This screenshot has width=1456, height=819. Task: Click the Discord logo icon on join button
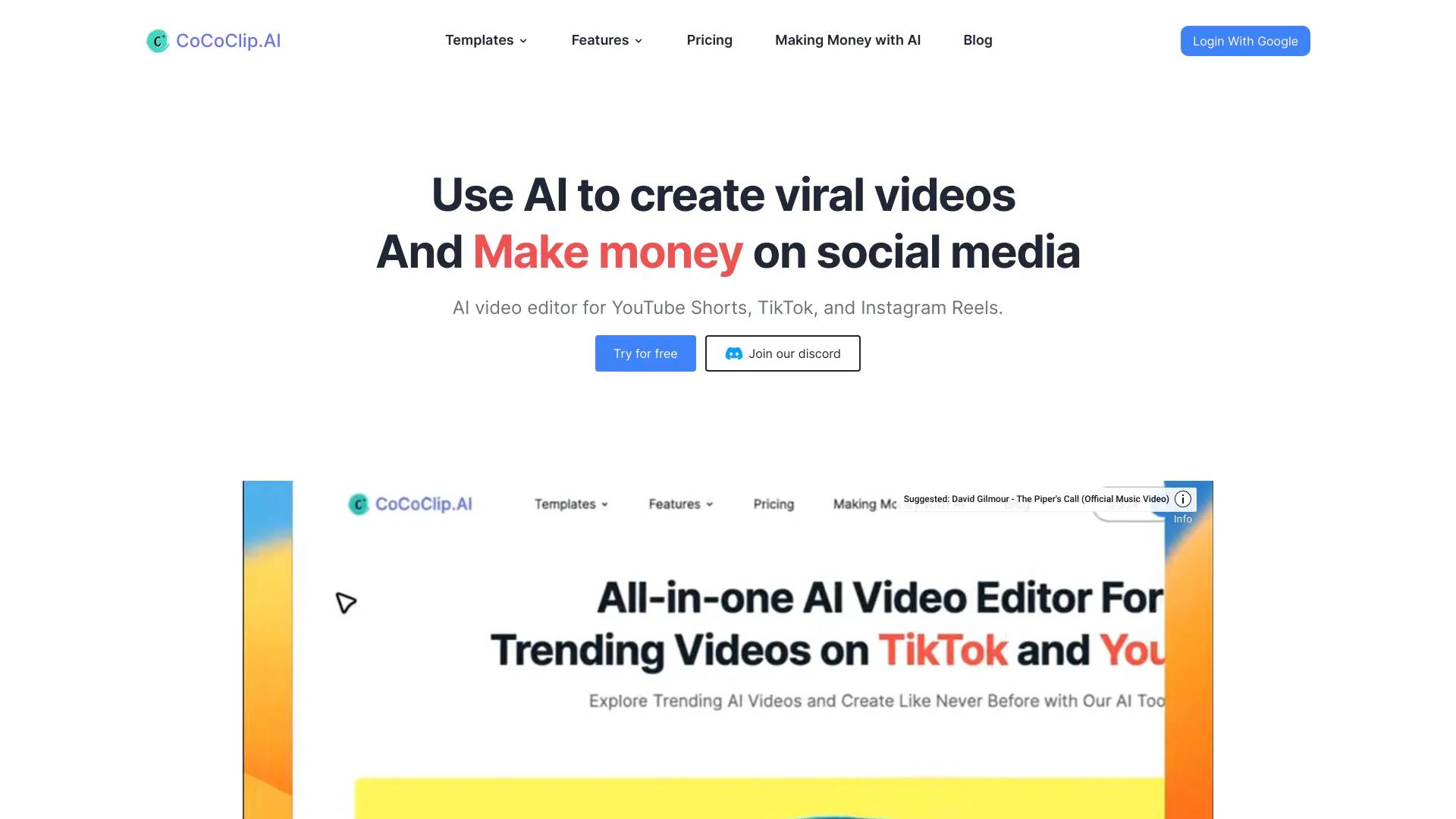tap(732, 353)
